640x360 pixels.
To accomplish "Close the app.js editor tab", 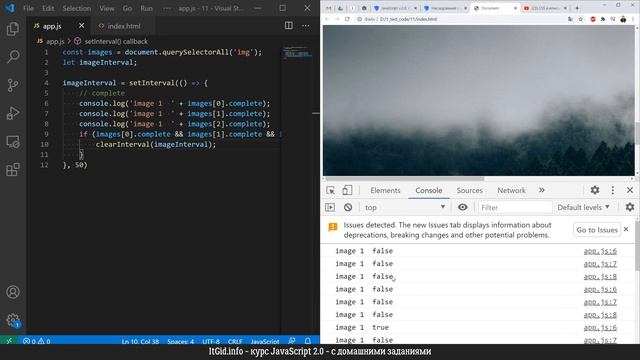I will pyautogui.click(x=81, y=25).
